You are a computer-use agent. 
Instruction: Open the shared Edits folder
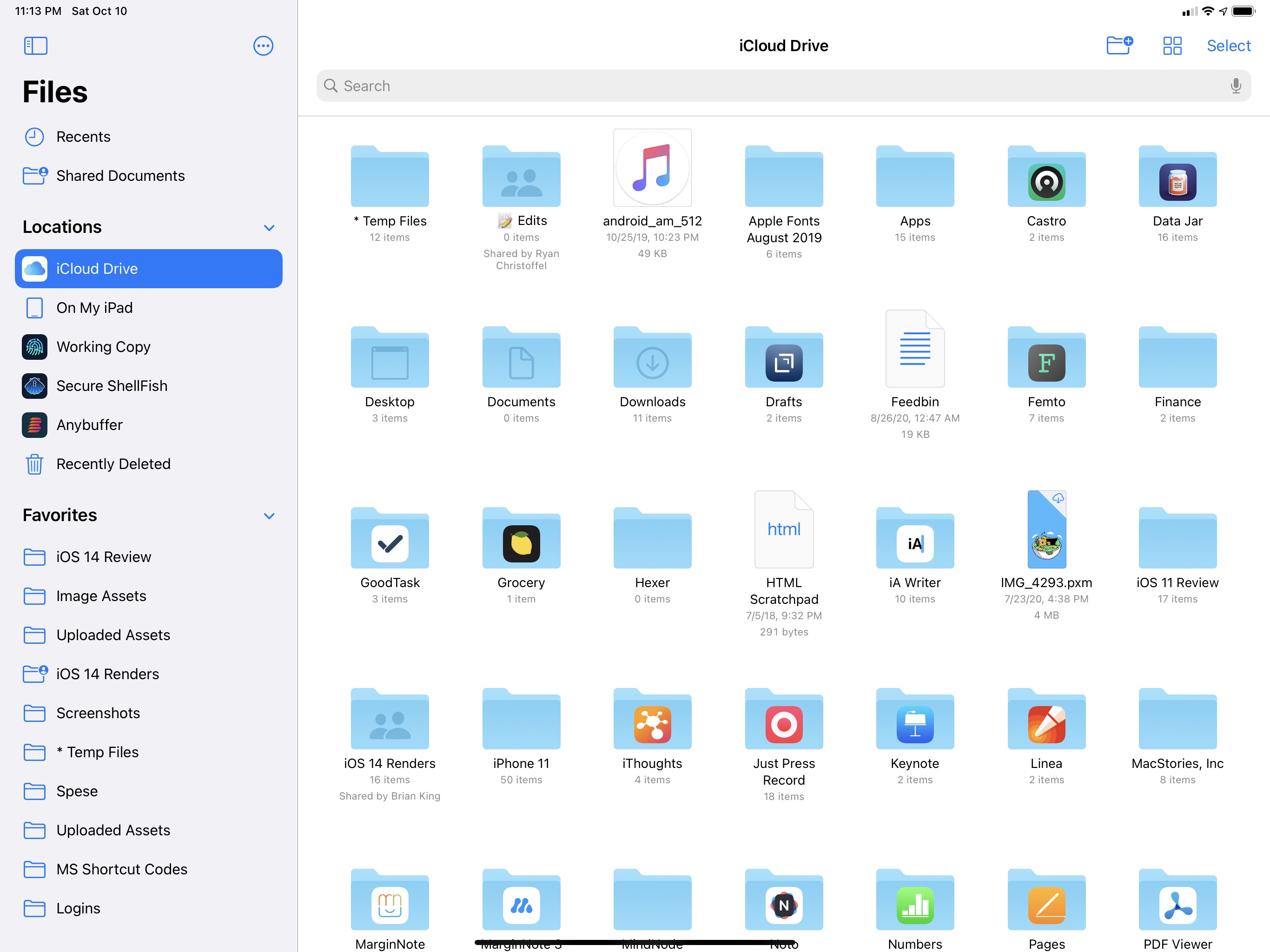coord(521,177)
